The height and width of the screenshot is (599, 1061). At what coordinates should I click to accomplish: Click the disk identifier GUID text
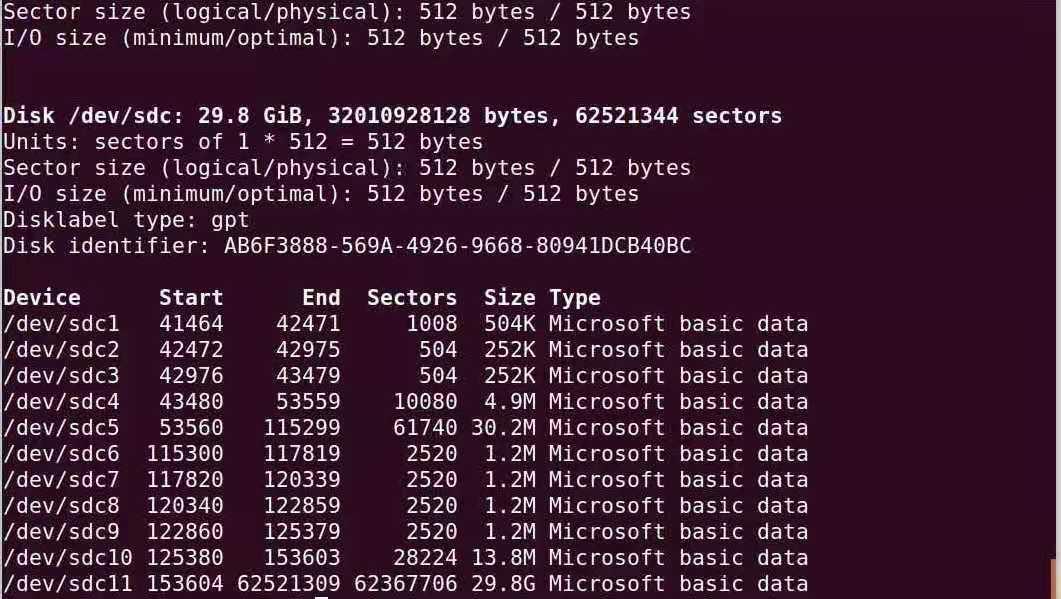[458, 246]
